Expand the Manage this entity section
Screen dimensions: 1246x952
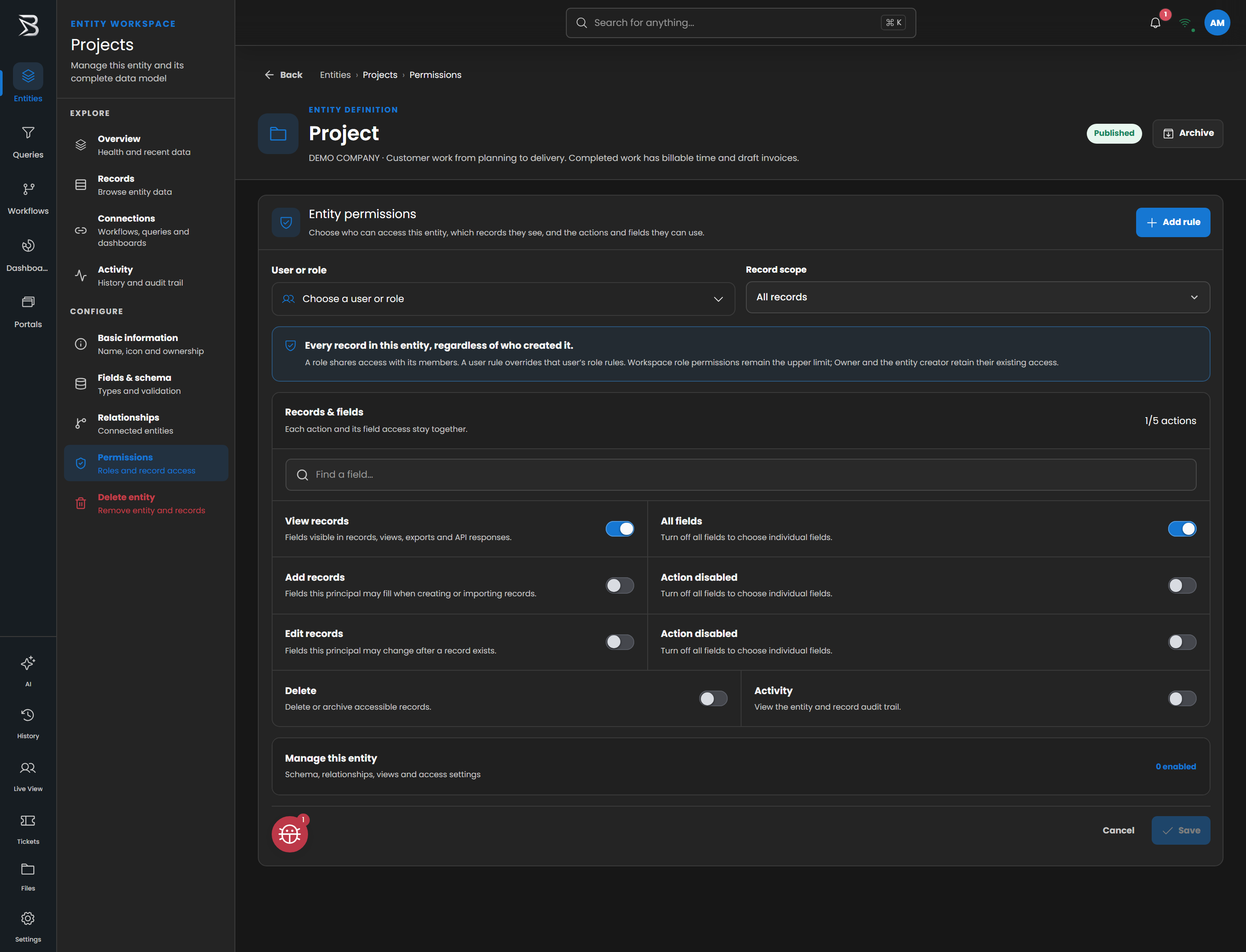[x=741, y=766]
